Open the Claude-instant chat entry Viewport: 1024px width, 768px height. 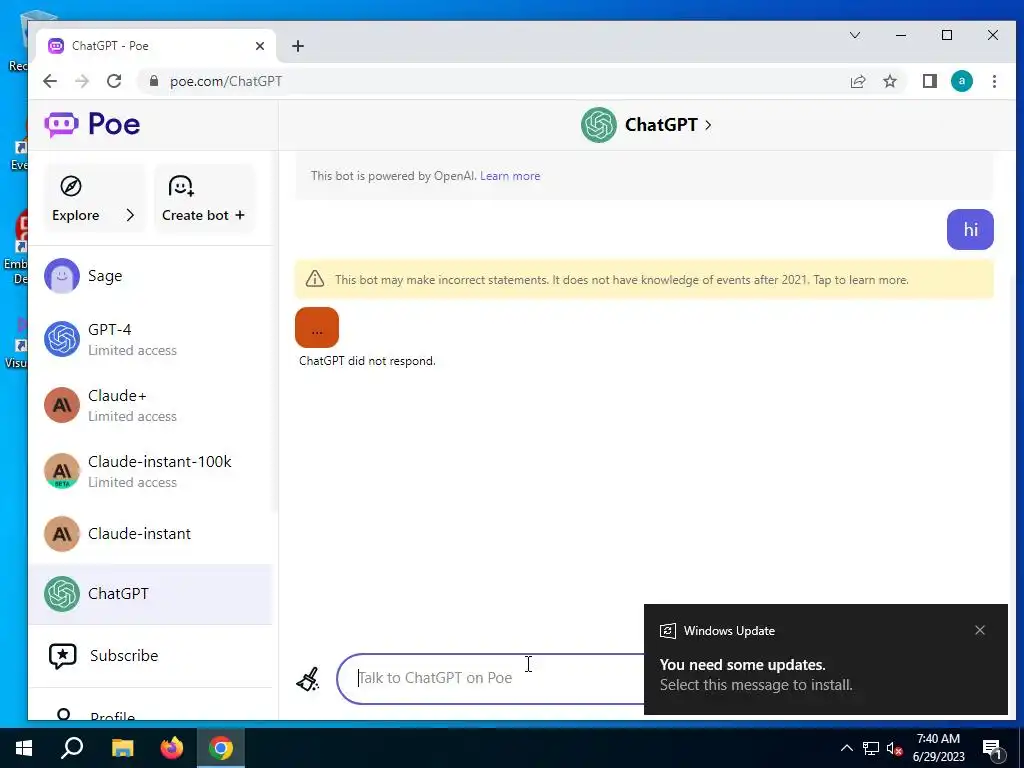point(150,534)
